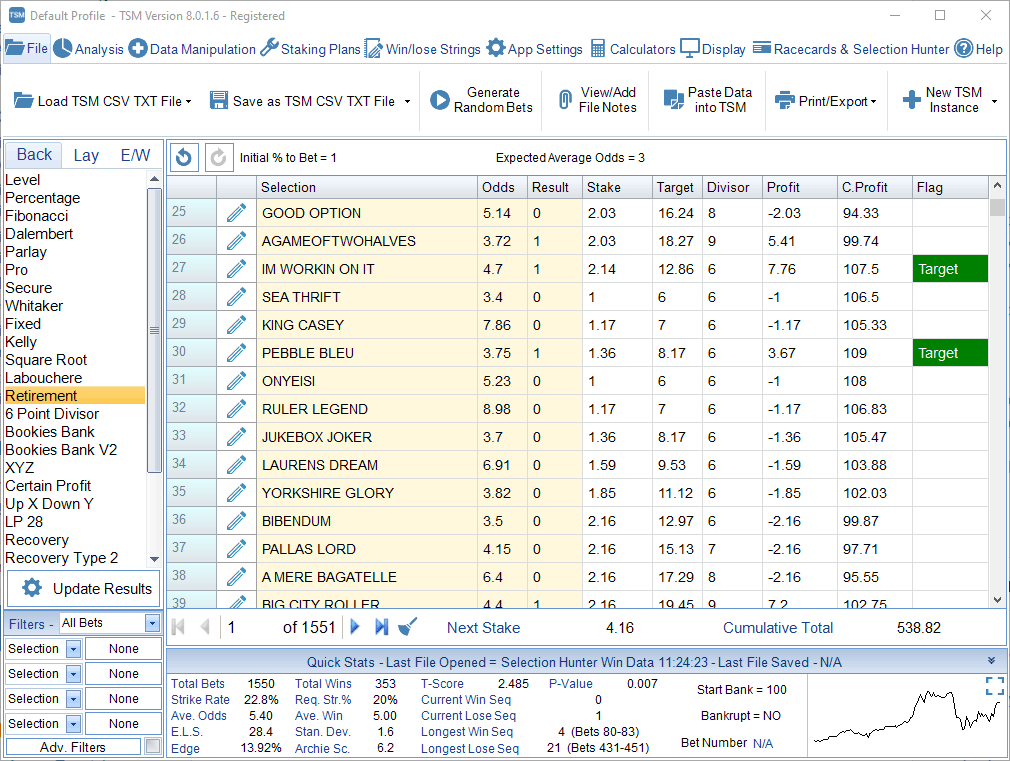
Task: Open the Help menu
Action: [x=978, y=49]
